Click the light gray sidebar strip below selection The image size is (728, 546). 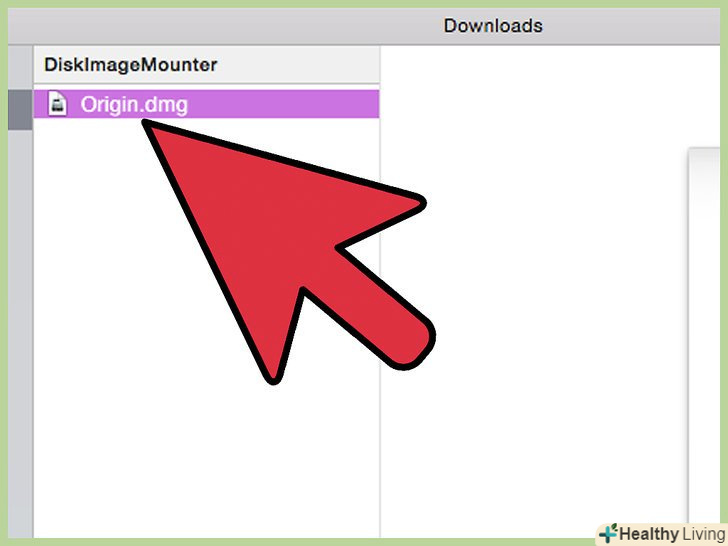[20, 333]
